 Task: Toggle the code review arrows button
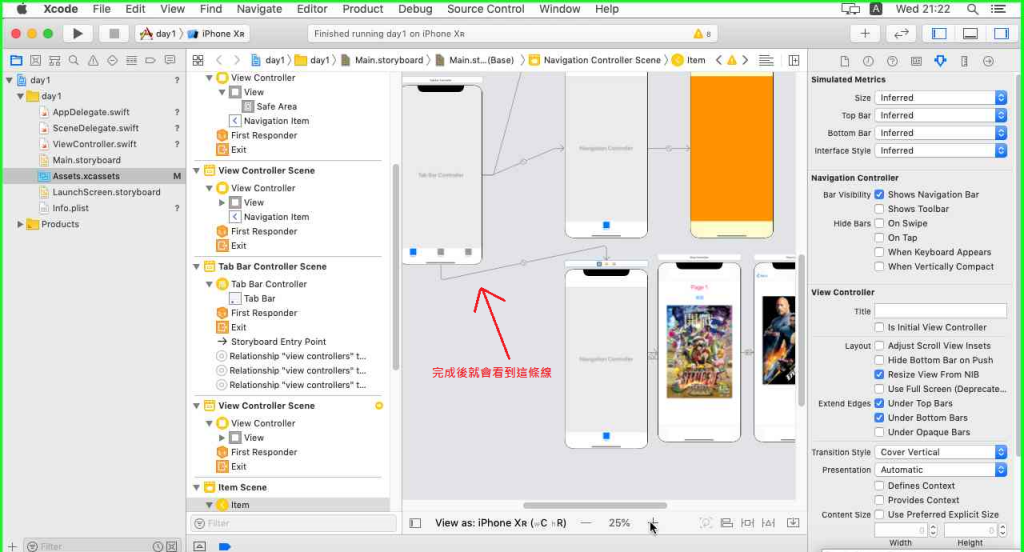tap(901, 33)
